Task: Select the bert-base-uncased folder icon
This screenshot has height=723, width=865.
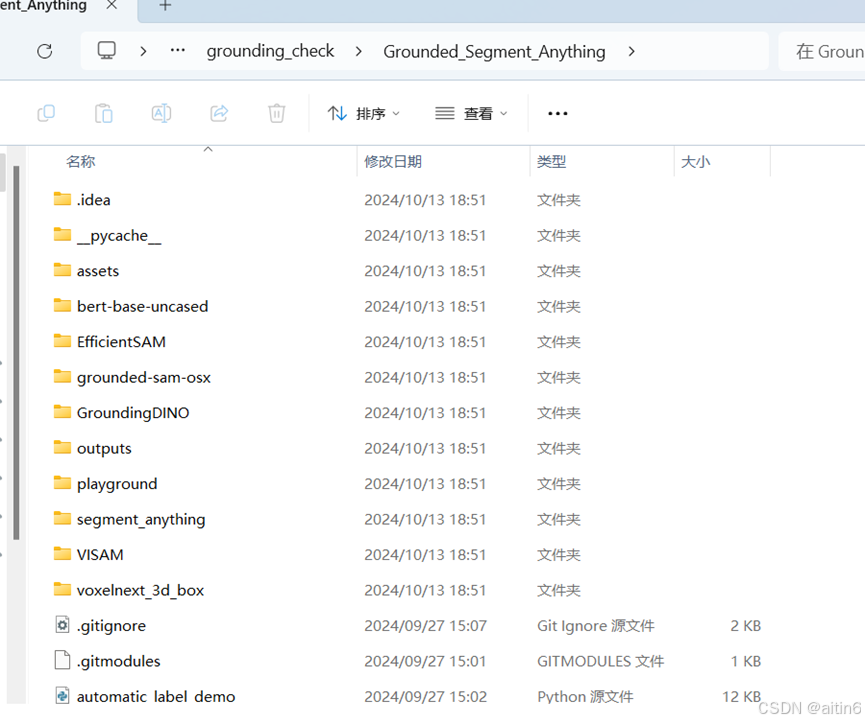Action: 62,305
